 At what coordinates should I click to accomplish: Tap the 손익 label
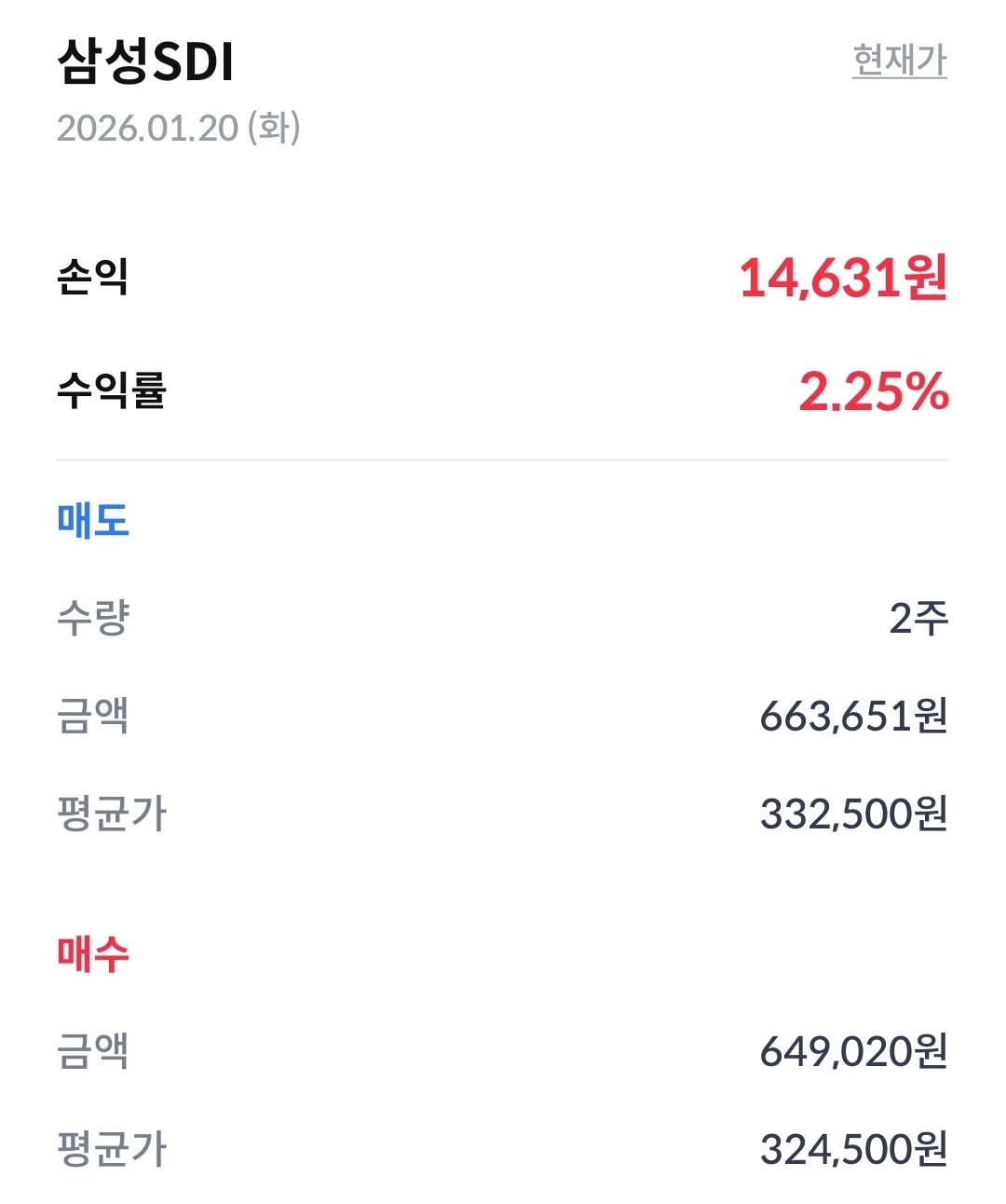pos(92,277)
